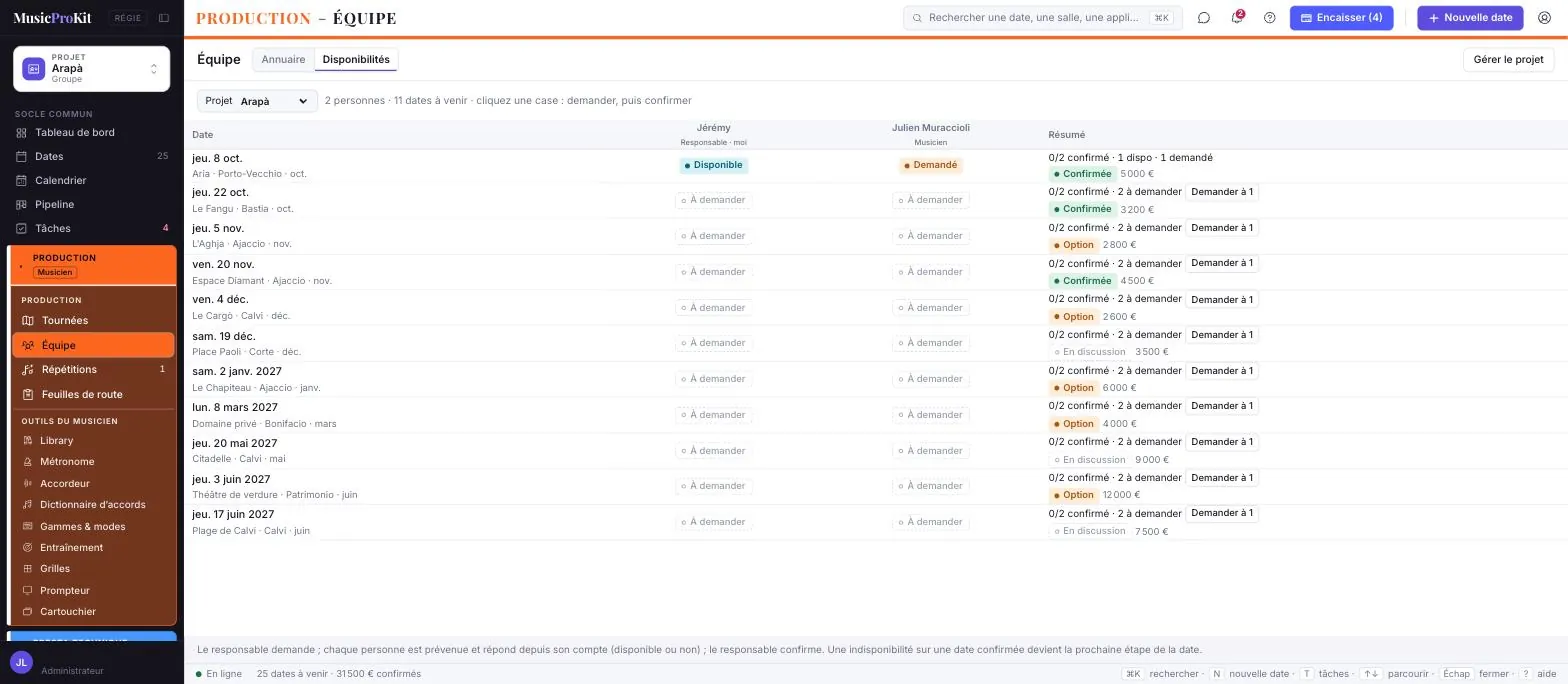Screen dimensions: 1568x684
Task: Toggle Jérémy's À demander cell for lun. 8 mars 2027
Action: tap(713, 415)
